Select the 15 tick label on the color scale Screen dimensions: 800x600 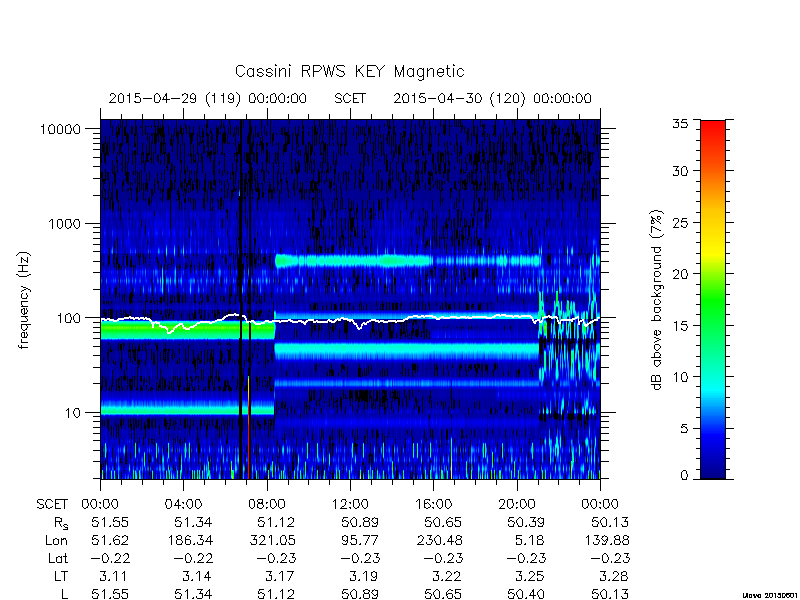point(680,326)
